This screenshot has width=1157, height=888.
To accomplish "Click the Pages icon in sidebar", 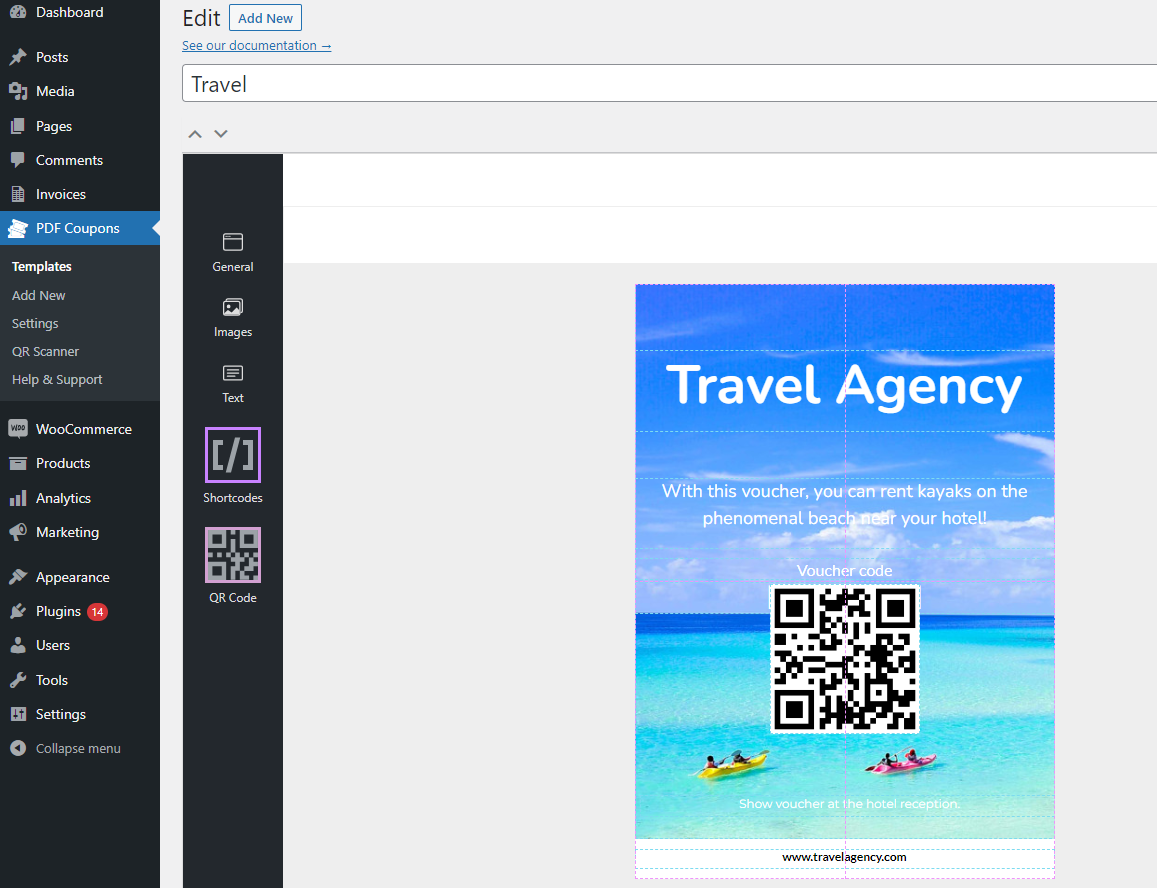I will pyautogui.click(x=18, y=126).
